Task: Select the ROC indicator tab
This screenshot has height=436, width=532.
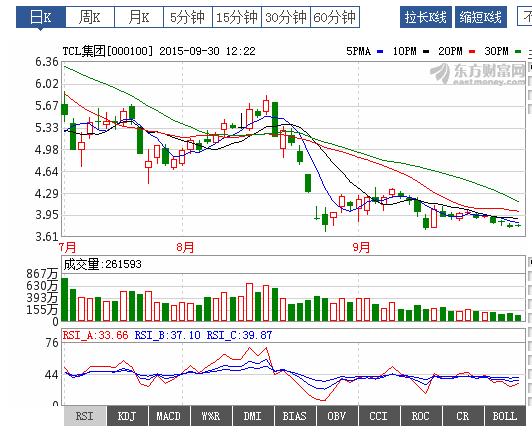Action: tap(421, 416)
